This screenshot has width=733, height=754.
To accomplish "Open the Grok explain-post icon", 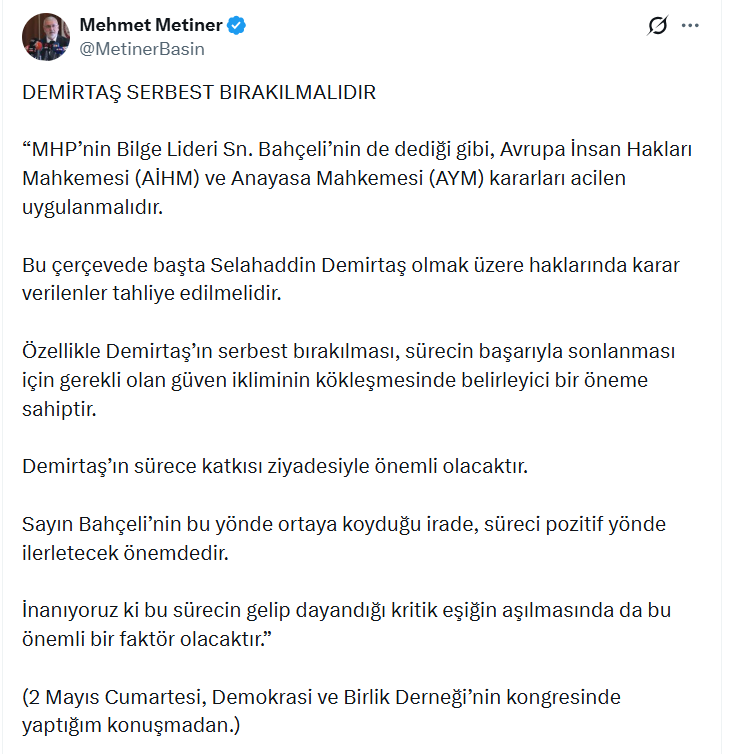I will (x=657, y=25).
